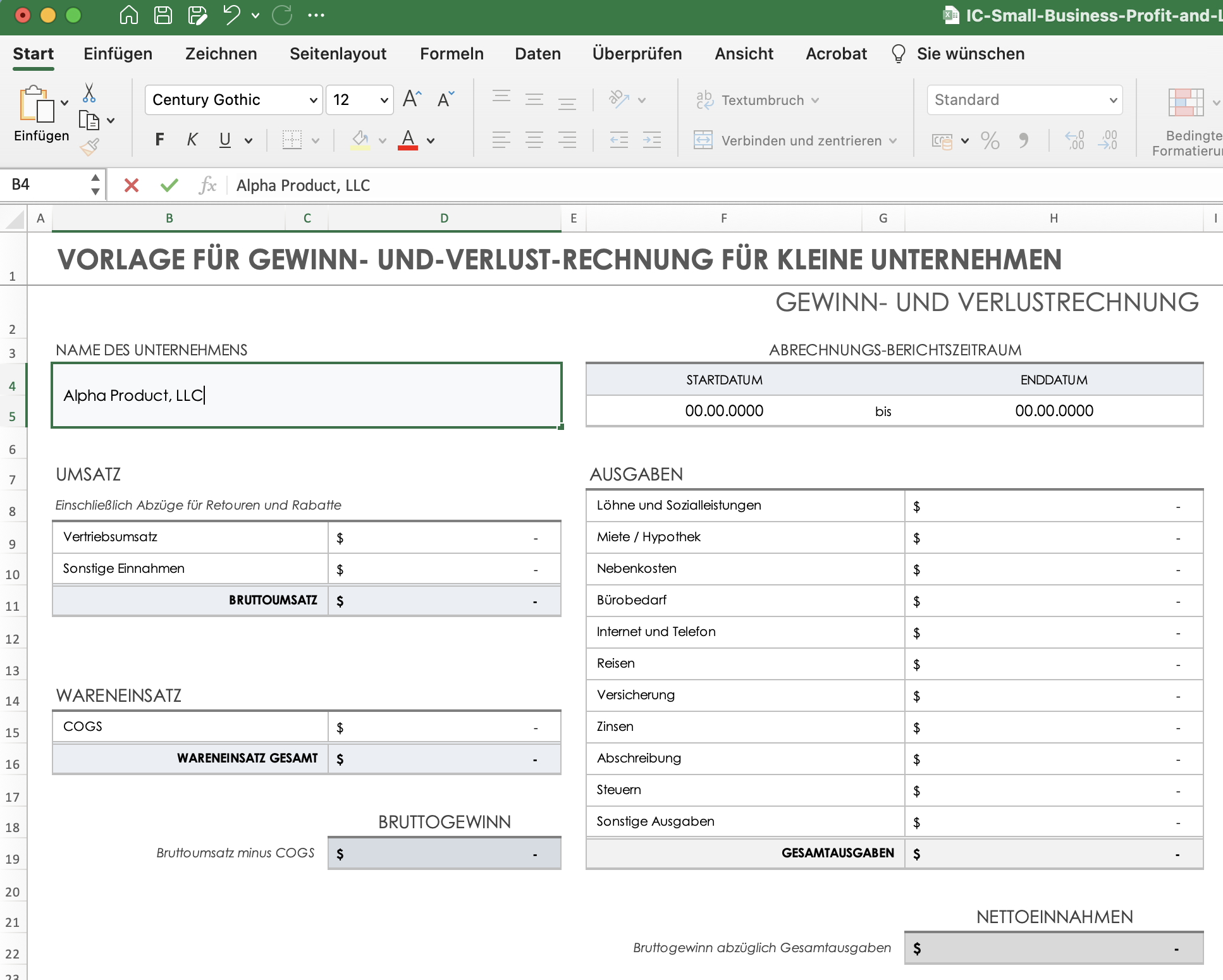This screenshot has width=1223, height=980.
Task: Align text right horizontally
Action: pos(567,140)
